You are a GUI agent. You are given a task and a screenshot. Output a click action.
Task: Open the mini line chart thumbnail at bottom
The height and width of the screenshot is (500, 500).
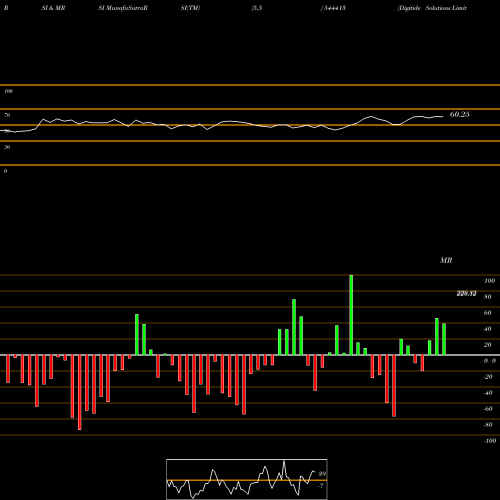click(x=247, y=479)
